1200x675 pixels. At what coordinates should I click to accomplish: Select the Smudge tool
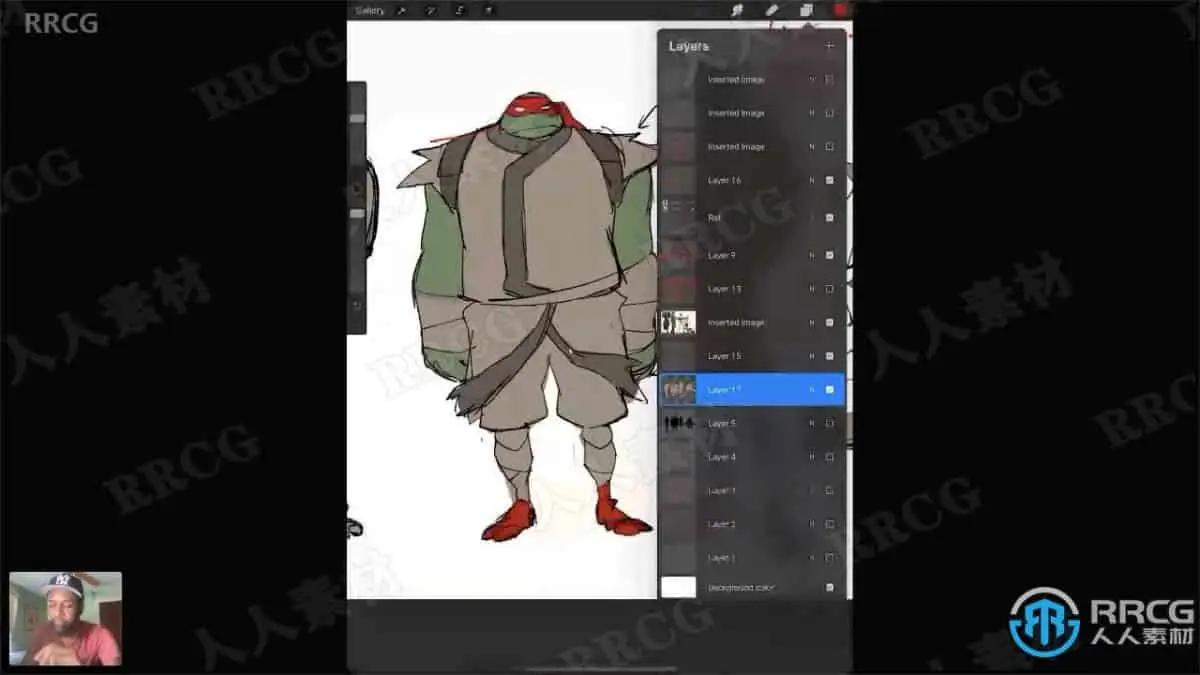click(739, 10)
